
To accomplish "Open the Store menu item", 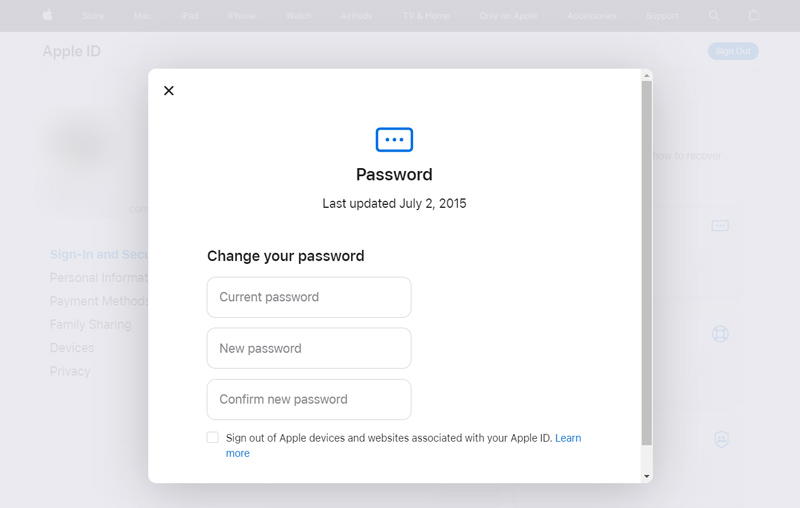I will (93, 16).
